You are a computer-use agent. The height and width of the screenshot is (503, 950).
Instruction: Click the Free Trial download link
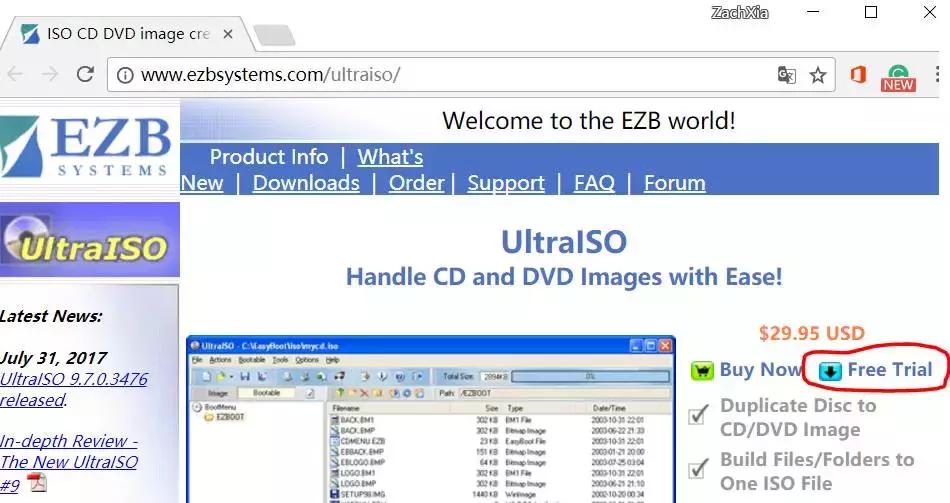(x=889, y=370)
